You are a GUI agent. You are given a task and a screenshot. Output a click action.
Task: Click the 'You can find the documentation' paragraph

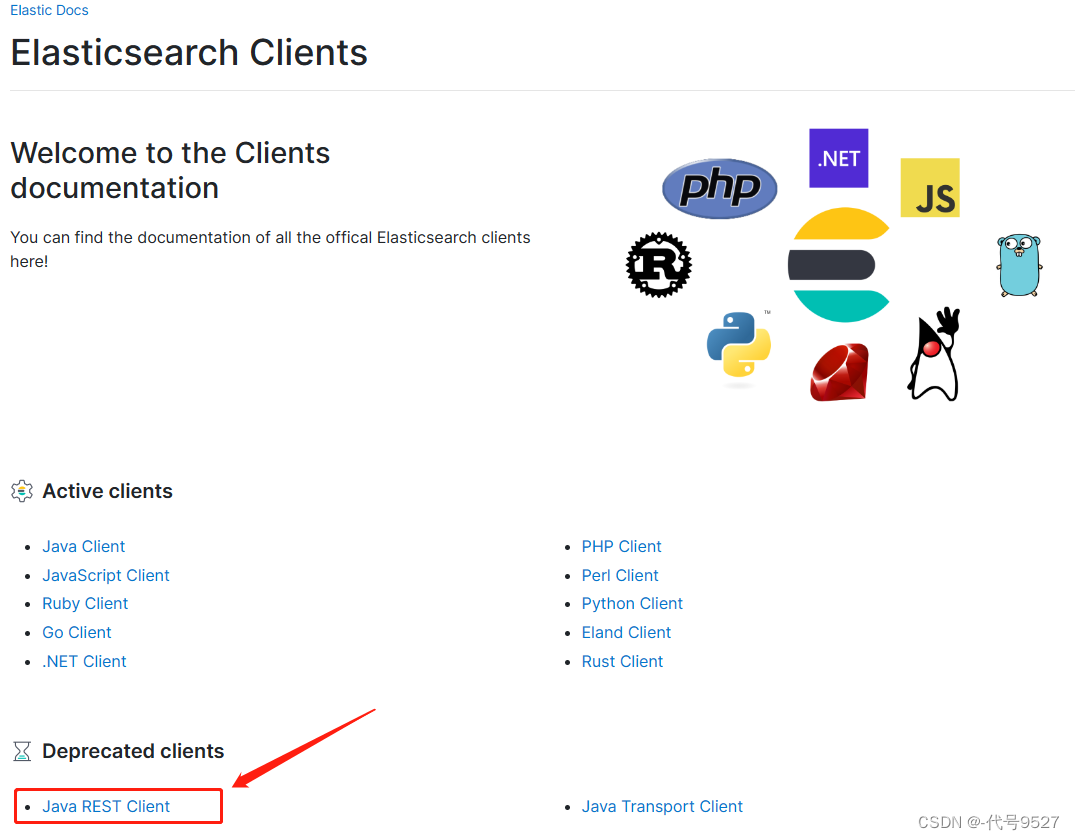coord(270,249)
